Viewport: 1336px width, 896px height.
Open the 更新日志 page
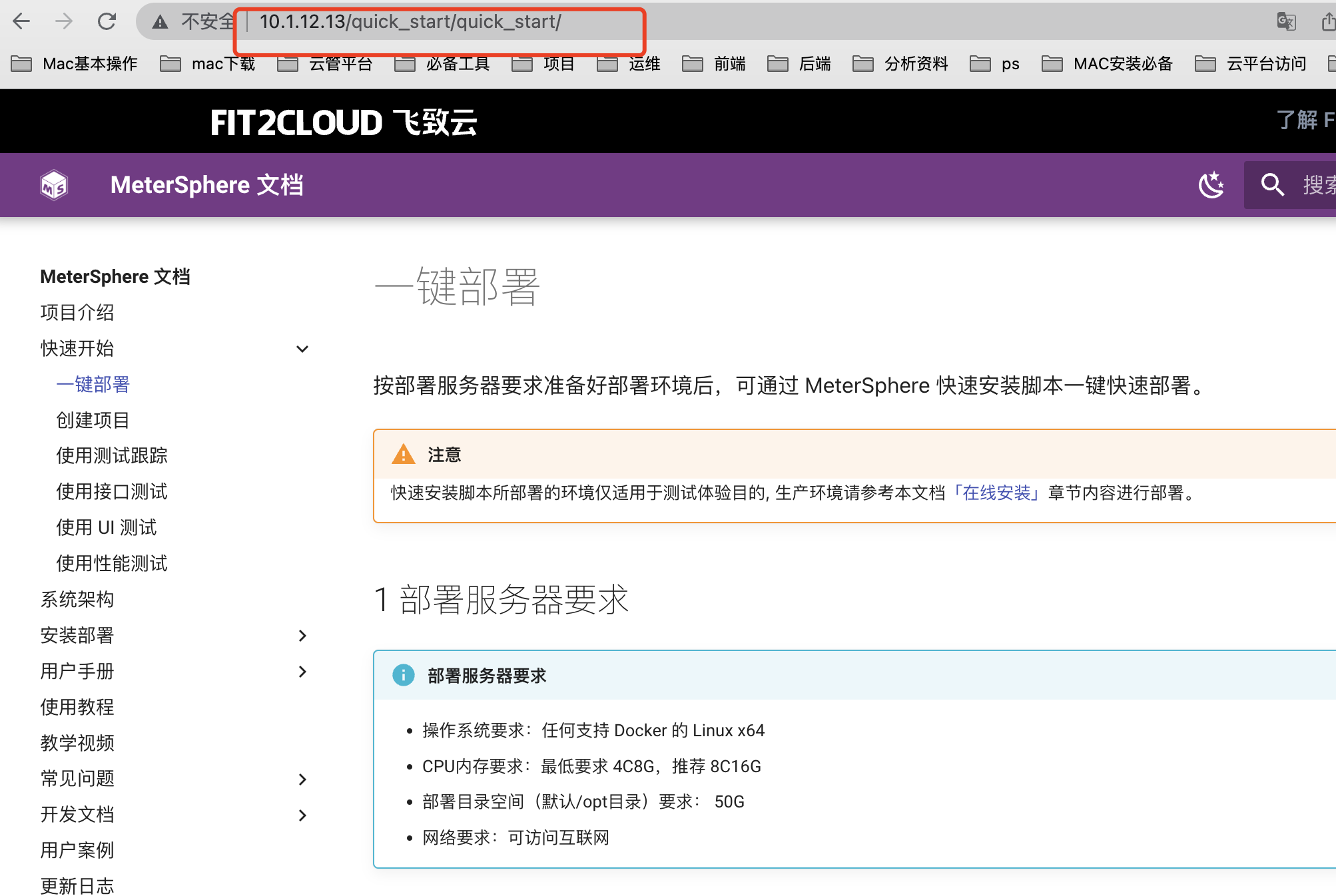pos(77,886)
